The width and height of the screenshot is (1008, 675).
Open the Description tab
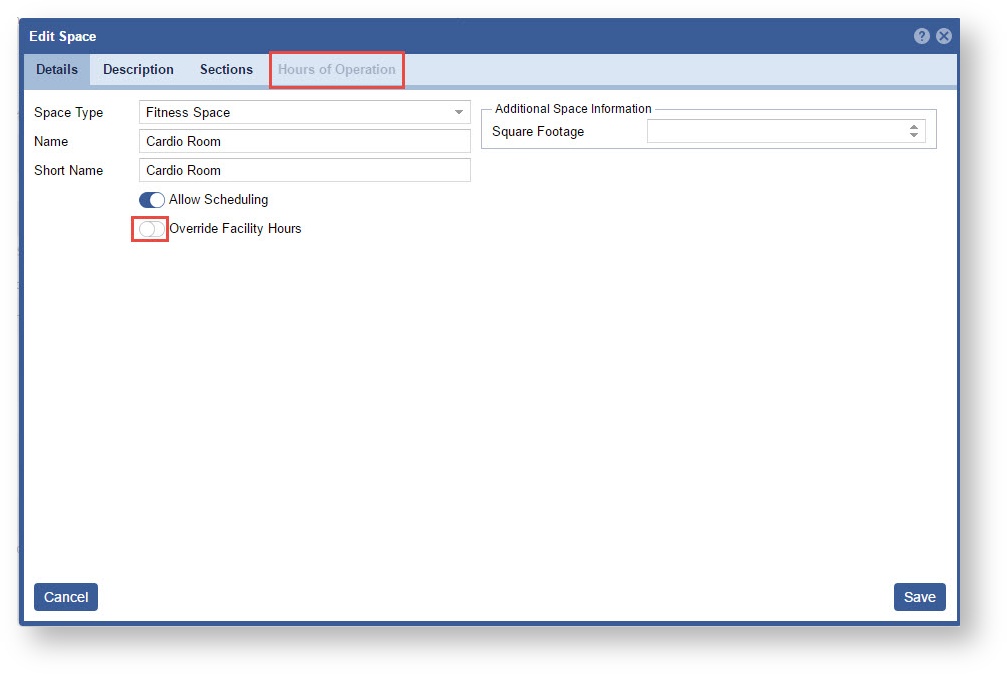(x=138, y=70)
